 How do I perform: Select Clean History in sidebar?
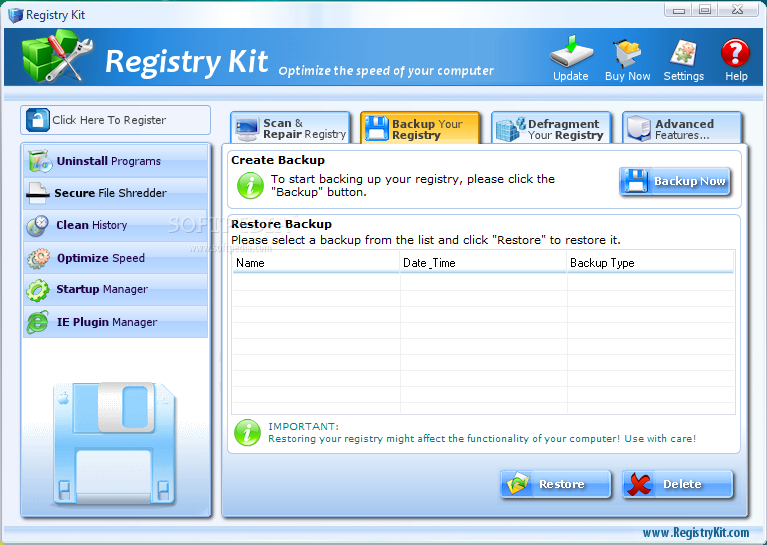(116, 226)
